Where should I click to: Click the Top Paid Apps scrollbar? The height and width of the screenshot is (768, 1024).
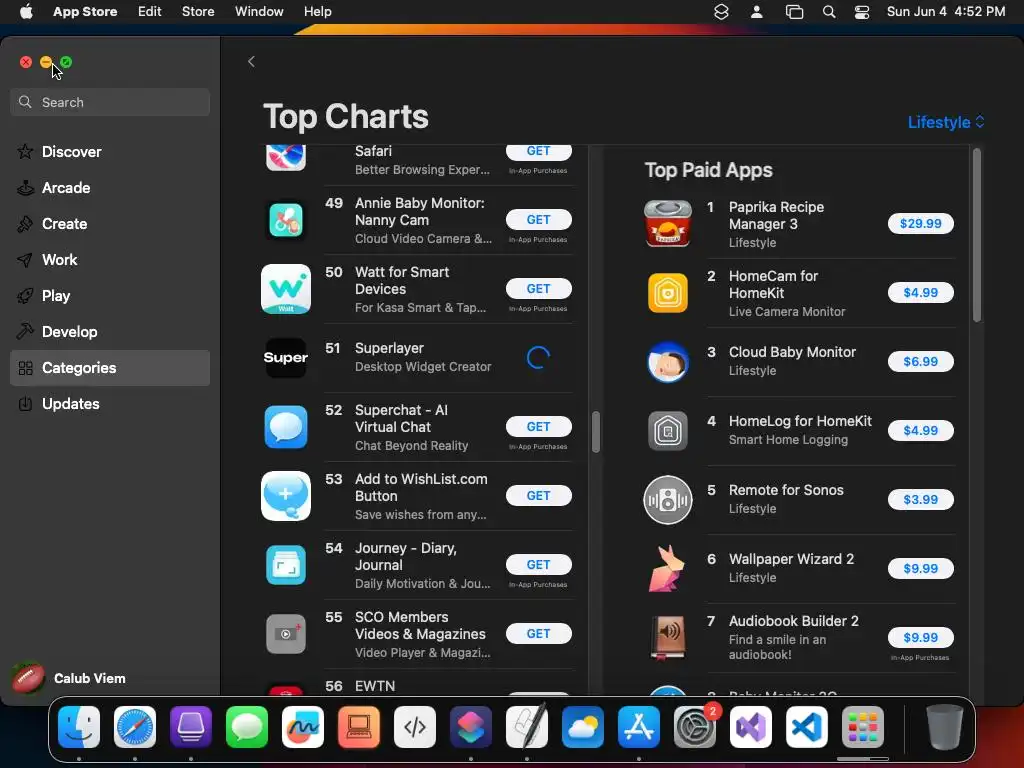(977, 235)
